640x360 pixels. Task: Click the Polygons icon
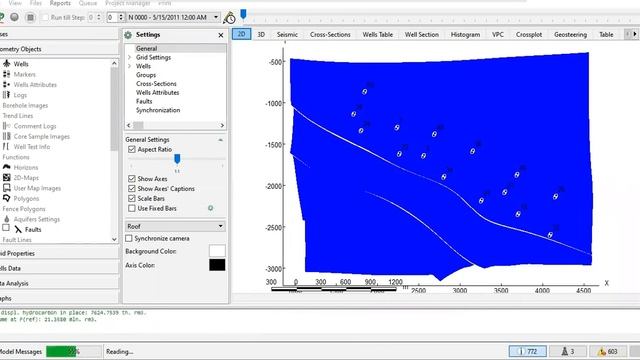(x=7, y=198)
